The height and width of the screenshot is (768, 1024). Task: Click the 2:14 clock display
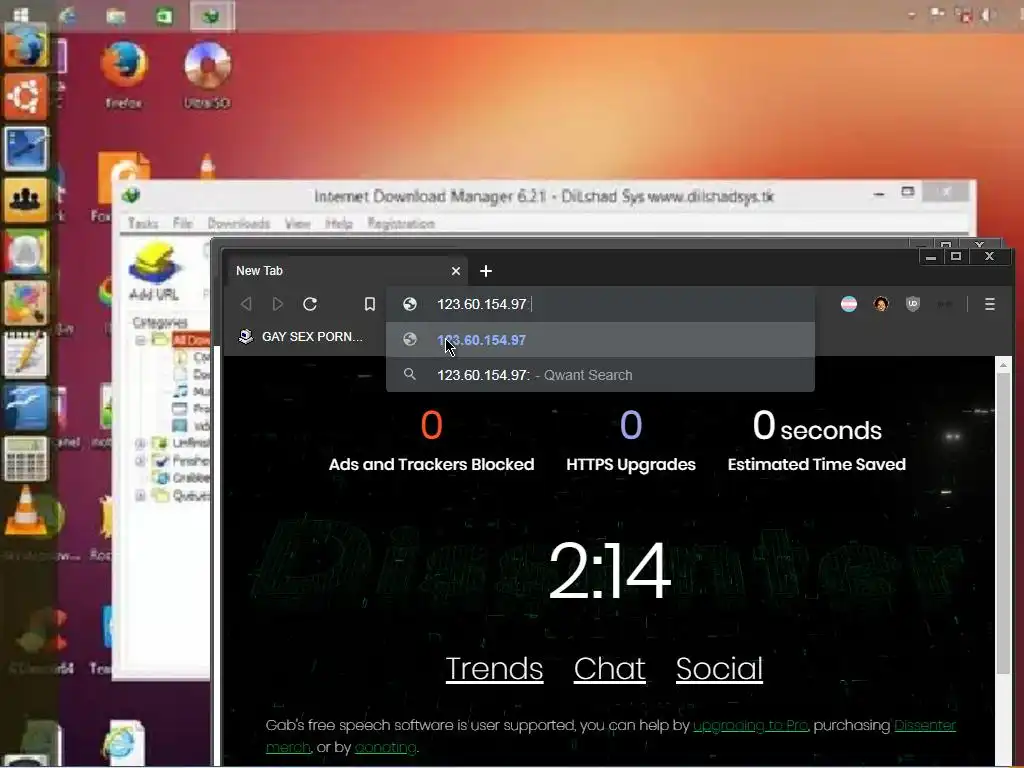(609, 570)
